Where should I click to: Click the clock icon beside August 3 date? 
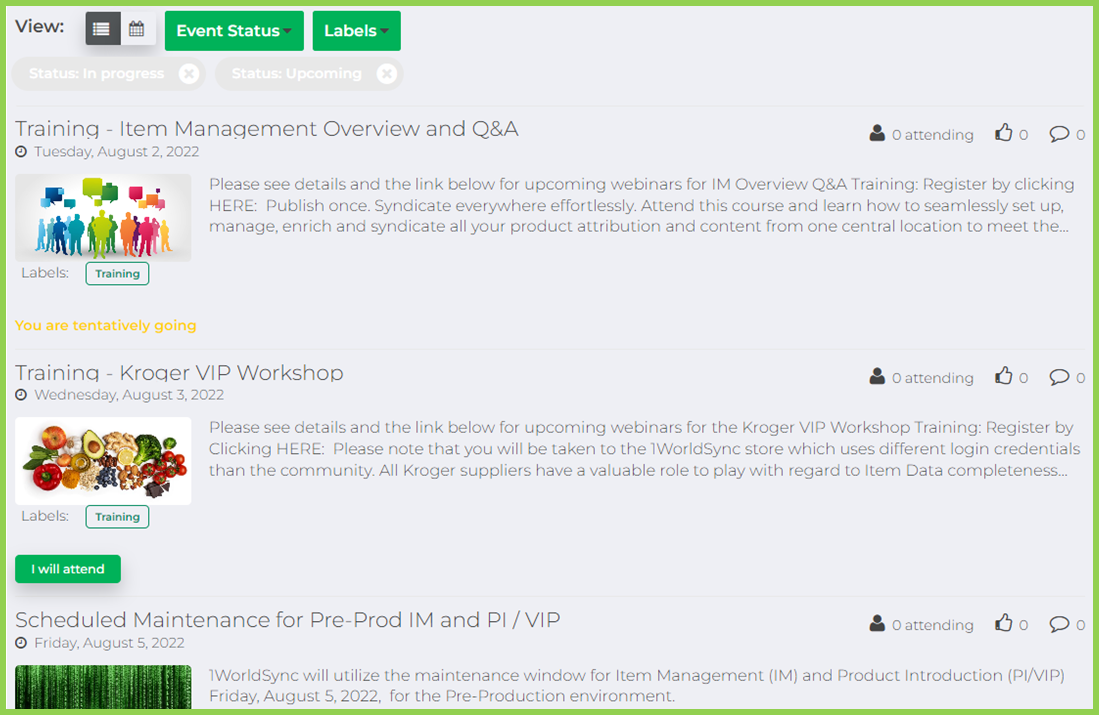point(20,395)
